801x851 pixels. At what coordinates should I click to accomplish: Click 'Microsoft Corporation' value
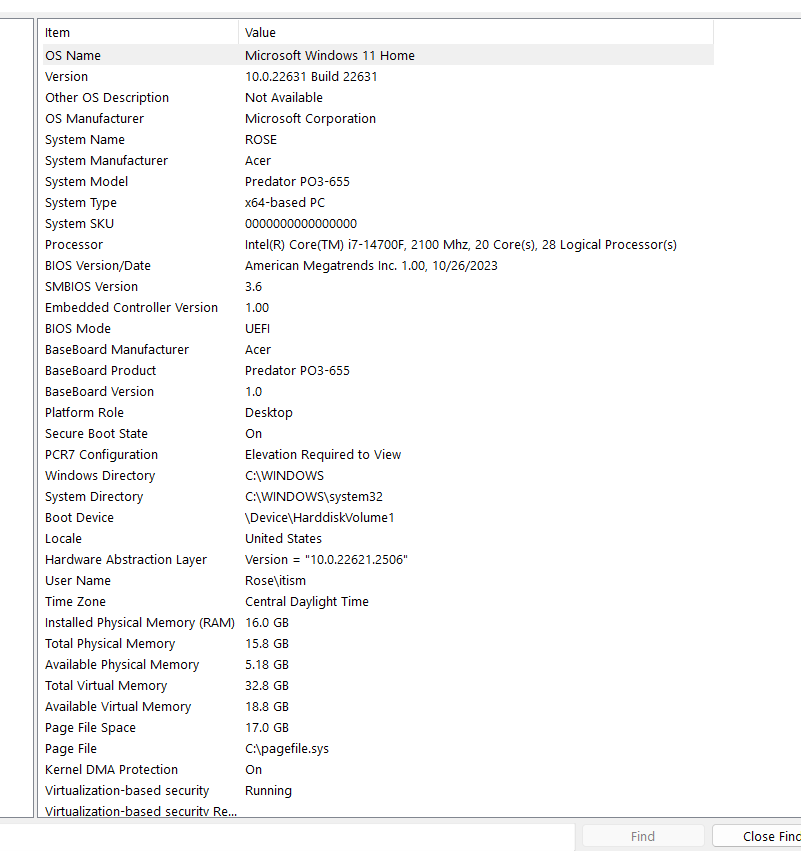click(x=310, y=118)
